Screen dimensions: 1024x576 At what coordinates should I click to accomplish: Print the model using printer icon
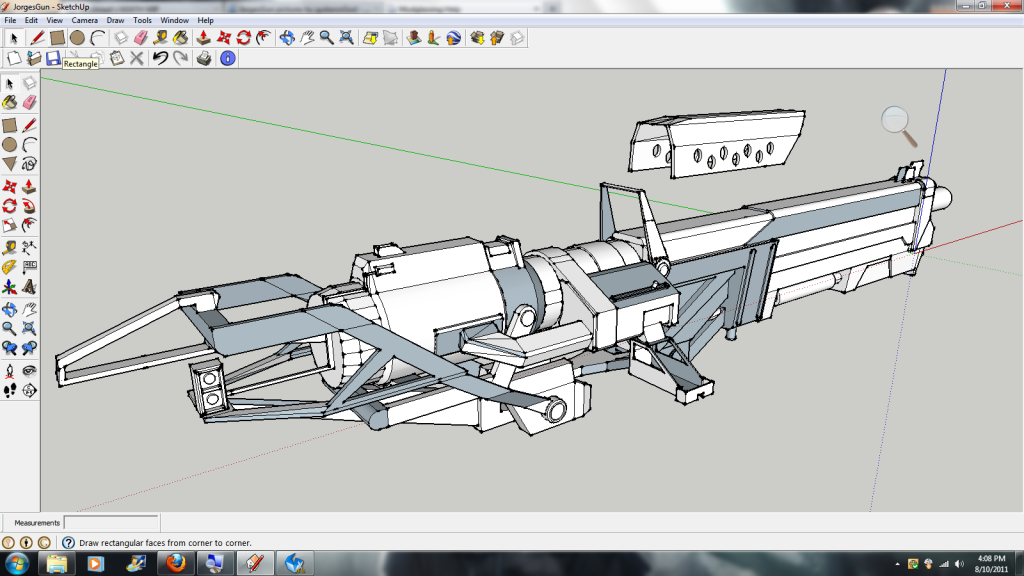[204, 59]
